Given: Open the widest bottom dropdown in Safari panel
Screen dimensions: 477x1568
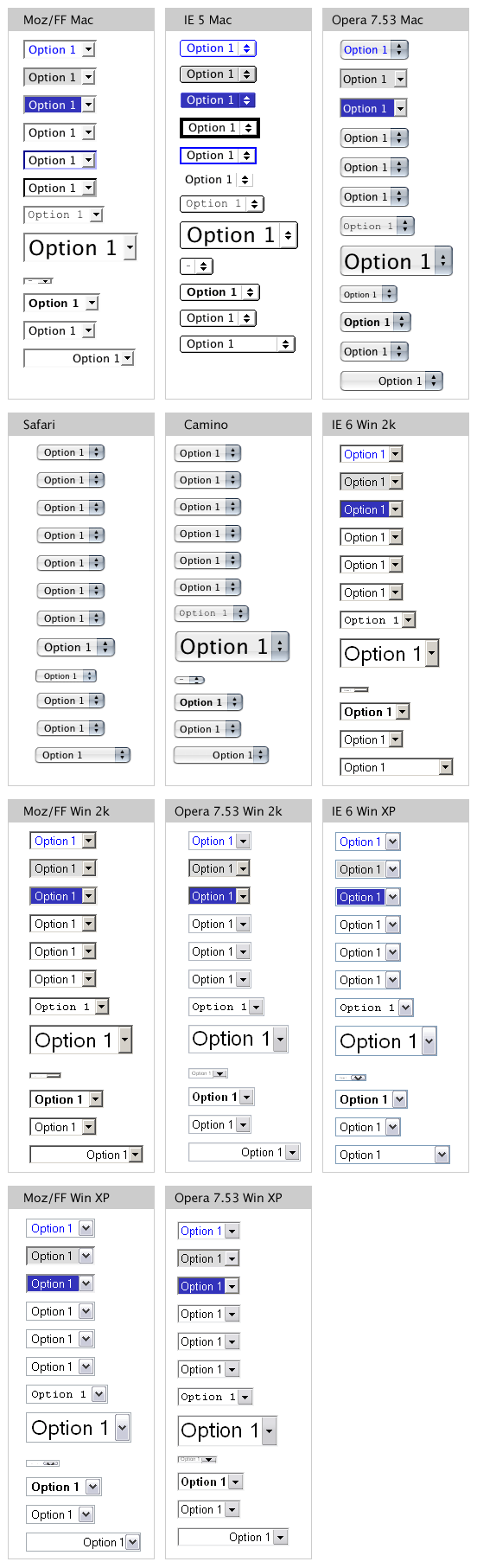Looking at the screenshot, I should click(x=83, y=755).
